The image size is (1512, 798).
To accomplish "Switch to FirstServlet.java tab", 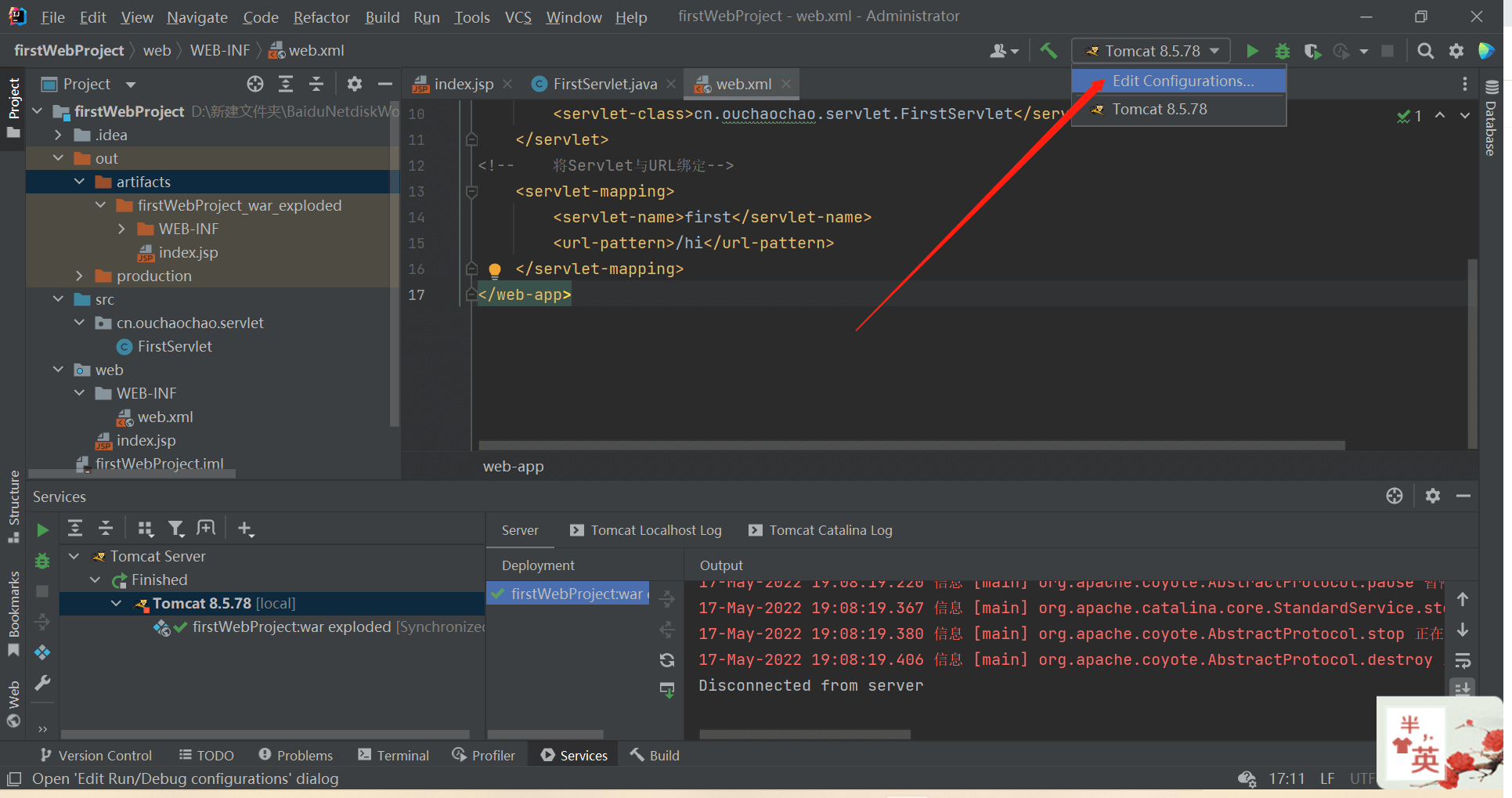I will 604,84.
